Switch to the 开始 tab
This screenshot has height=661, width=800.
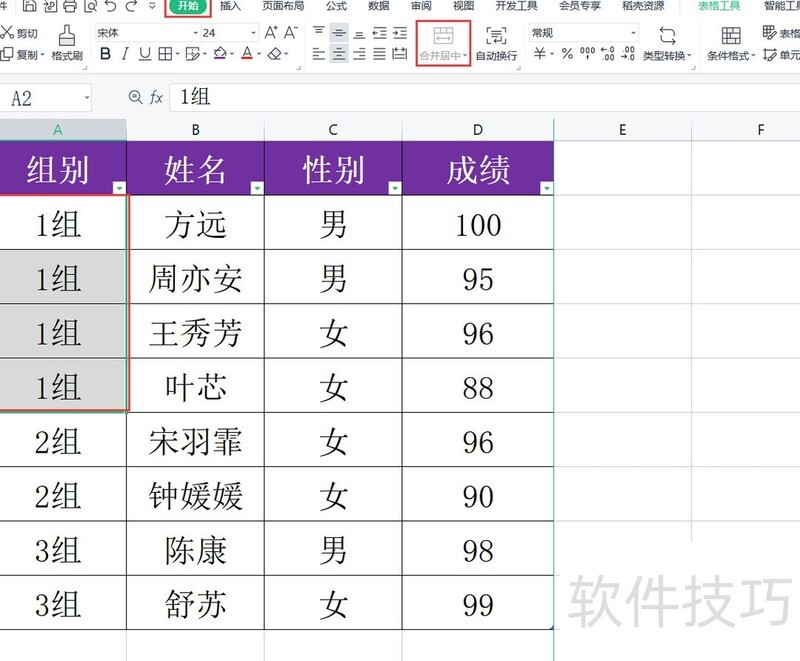188,6
